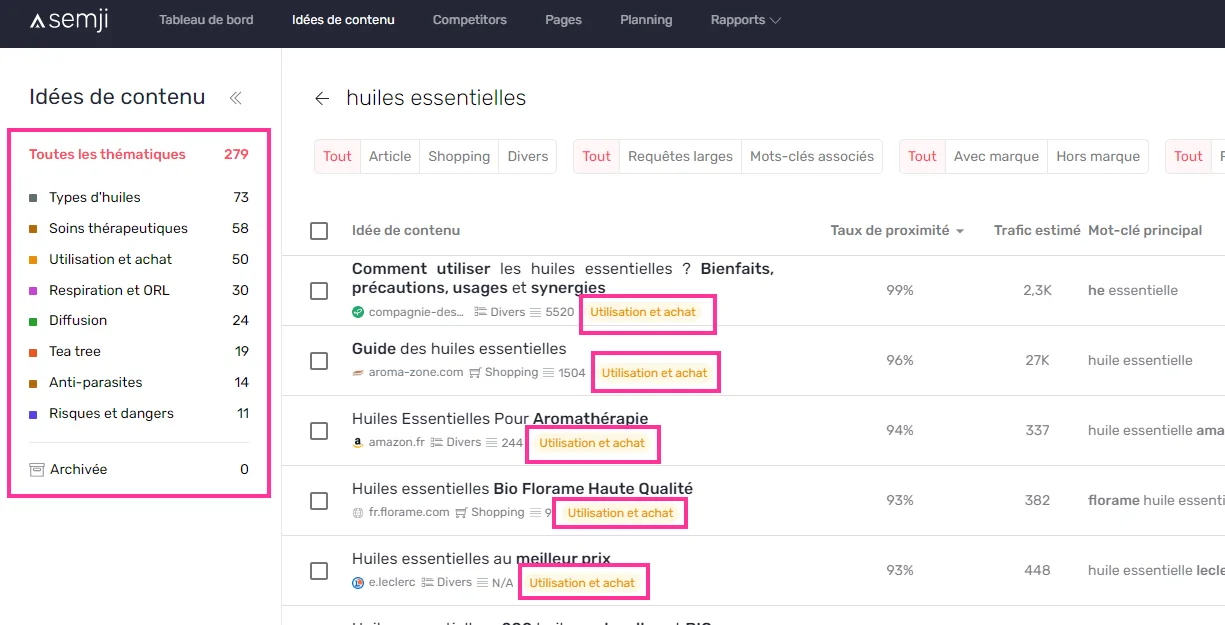This screenshot has height=625, width=1225.
Task: Click the Utilisation et achat tag on aroma-zone row
Action: pyautogui.click(x=655, y=373)
